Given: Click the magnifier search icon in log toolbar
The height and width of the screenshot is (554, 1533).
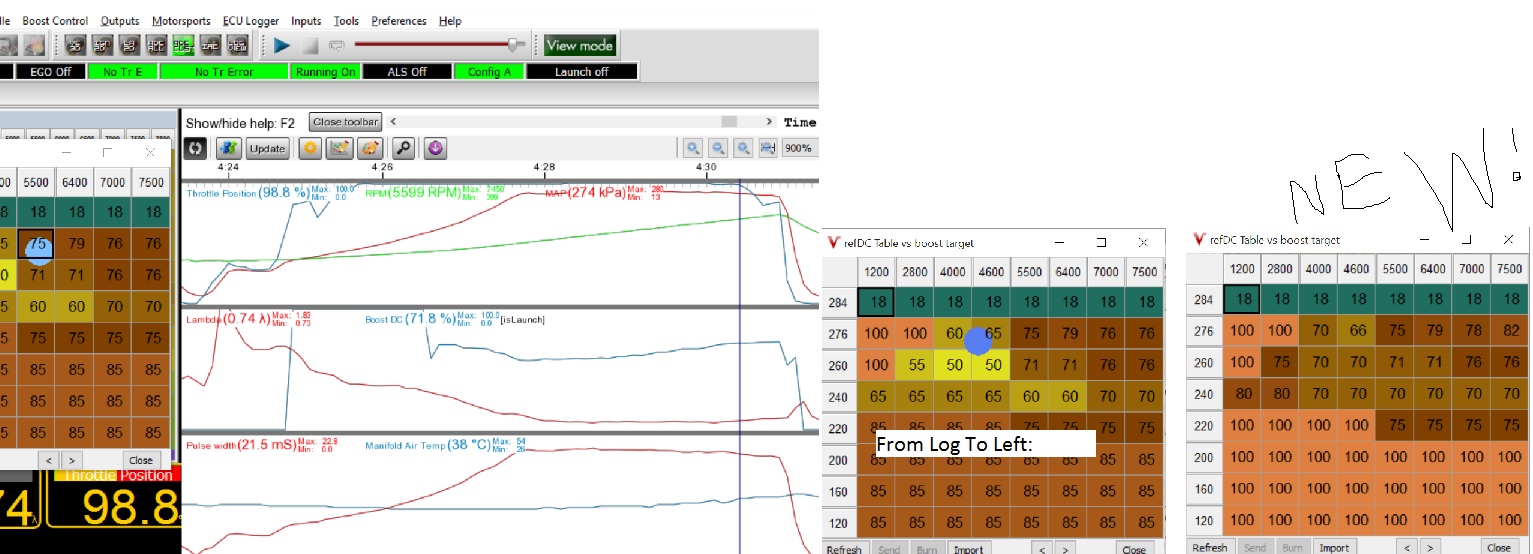Looking at the screenshot, I should point(403,148).
